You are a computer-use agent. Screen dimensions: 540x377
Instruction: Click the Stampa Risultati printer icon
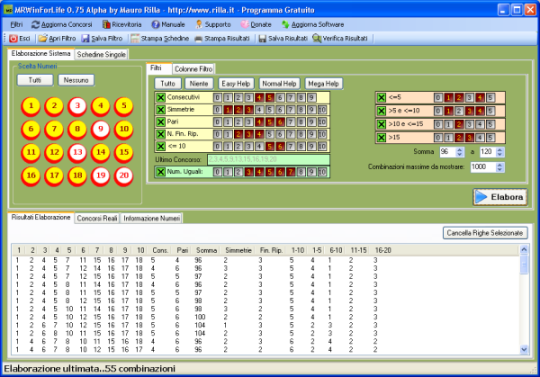pyautogui.click(x=198, y=38)
